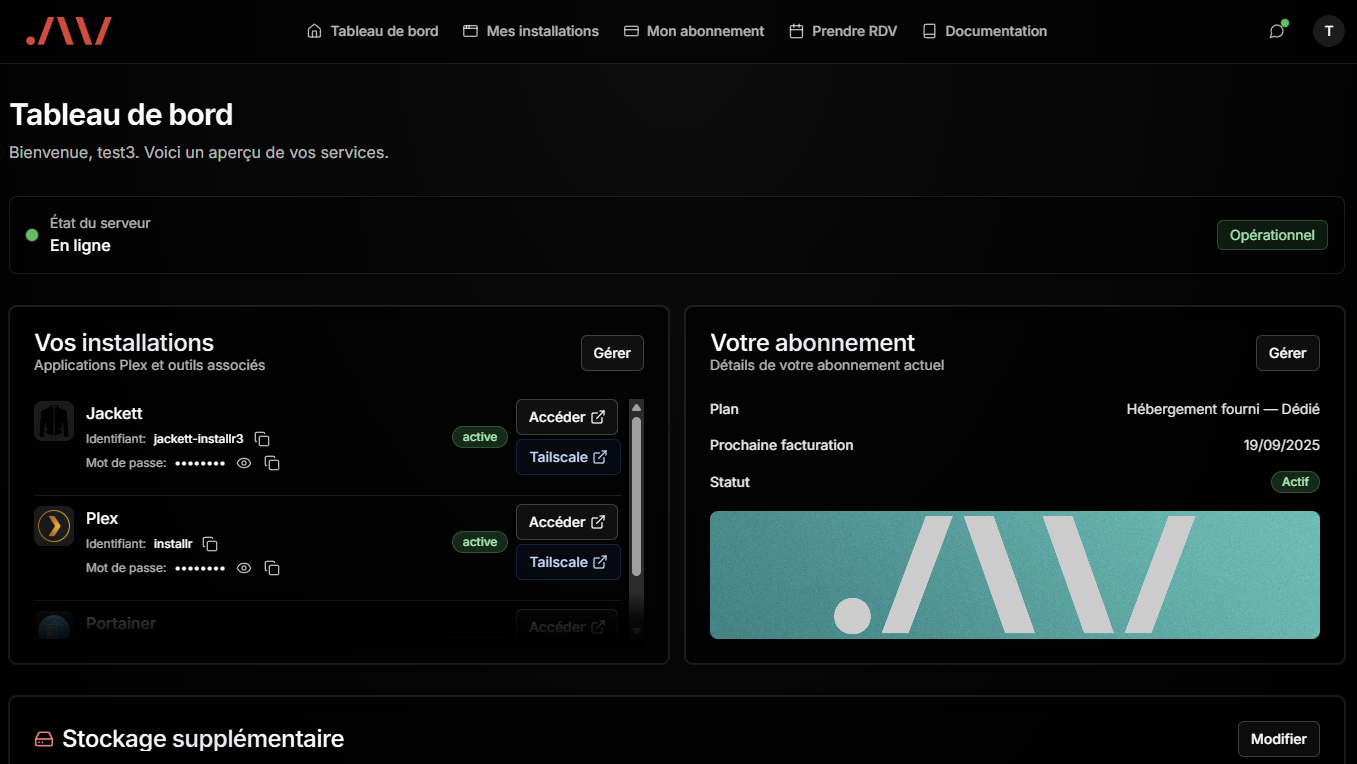Reveal the Jackett password
1357x764 pixels.
pyautogui.click(x=243, y=462)
